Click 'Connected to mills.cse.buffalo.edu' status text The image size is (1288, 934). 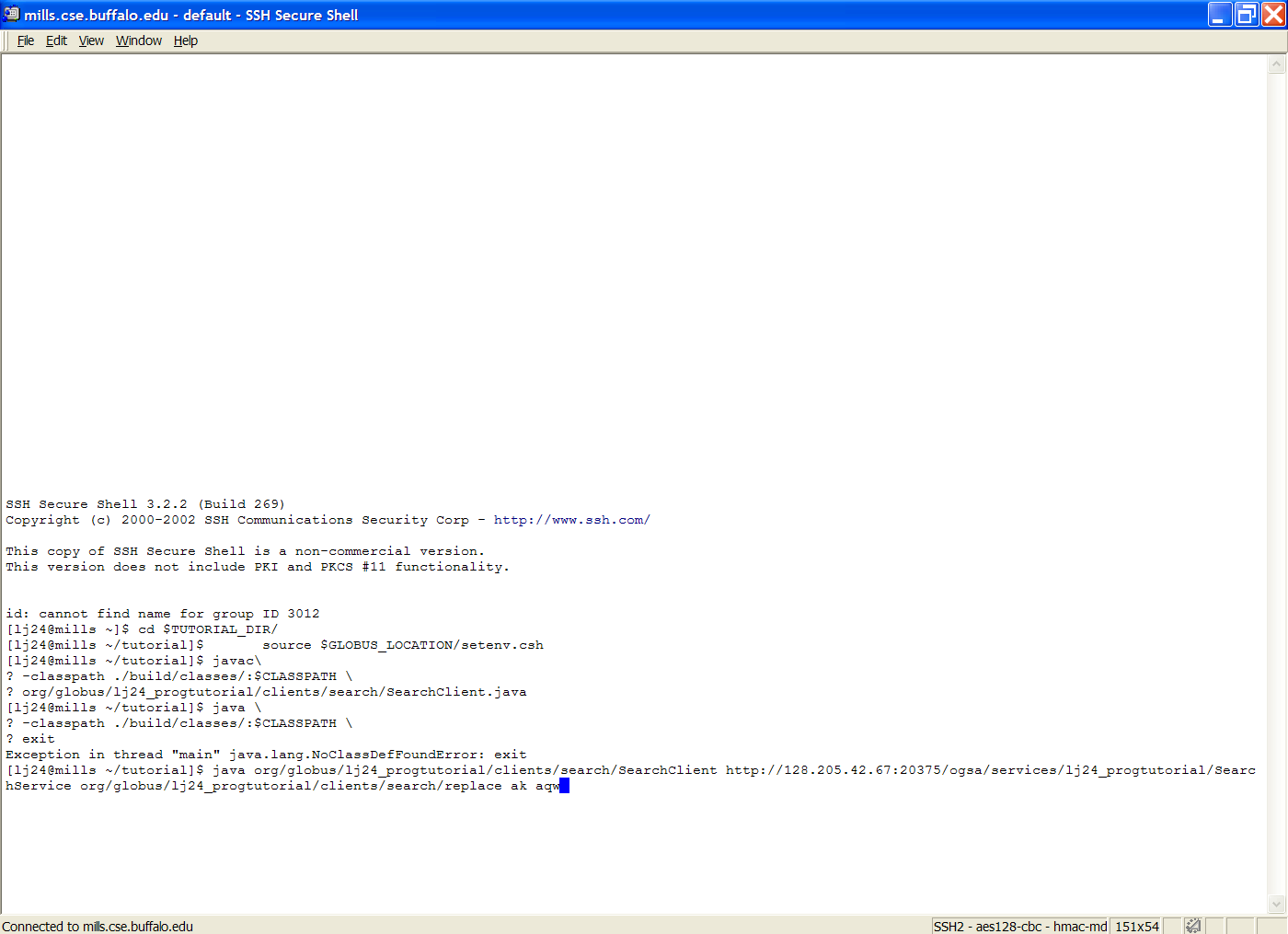point(98,926)
